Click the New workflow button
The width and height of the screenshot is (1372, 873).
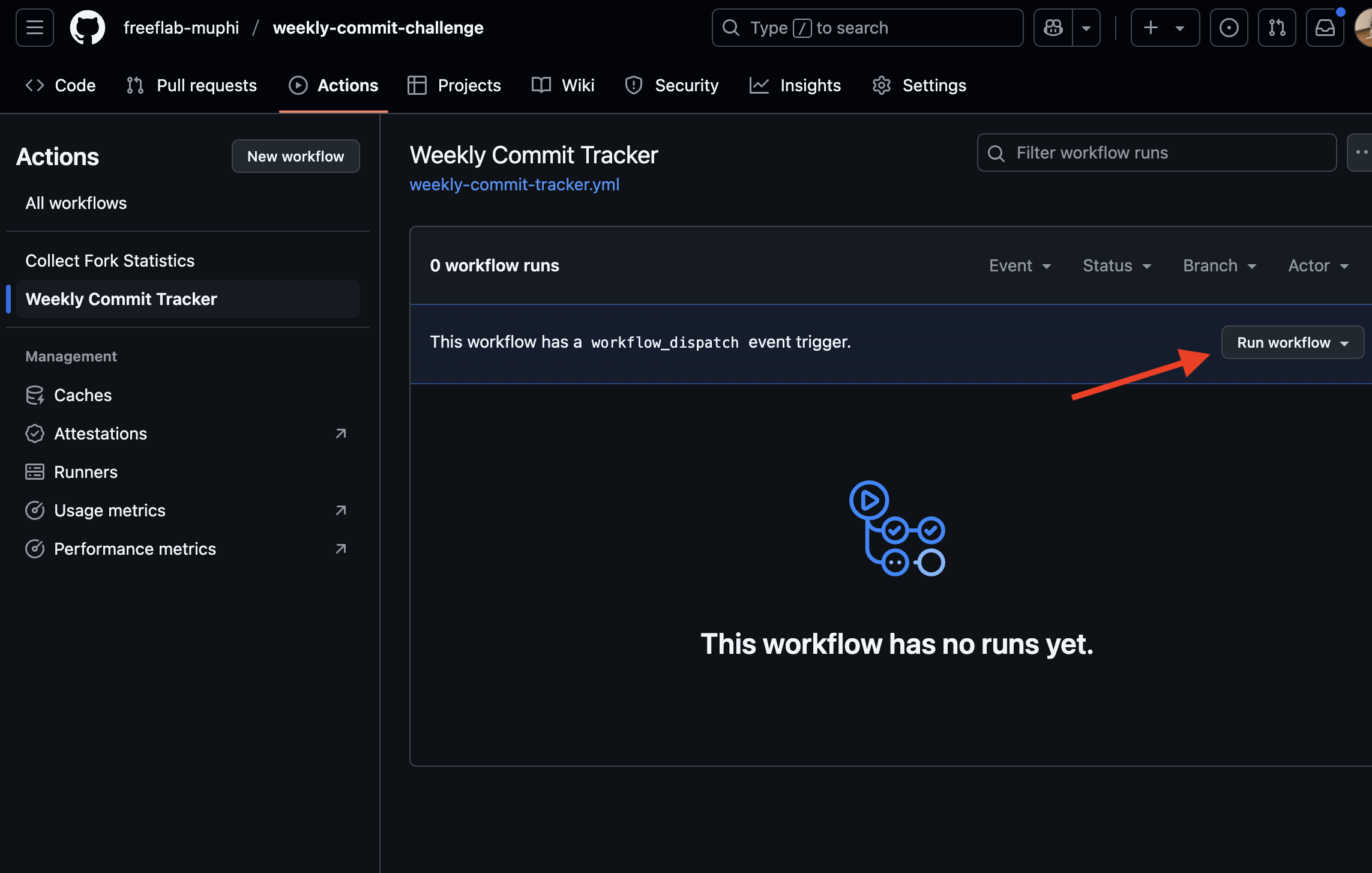(x=295, y=156)
